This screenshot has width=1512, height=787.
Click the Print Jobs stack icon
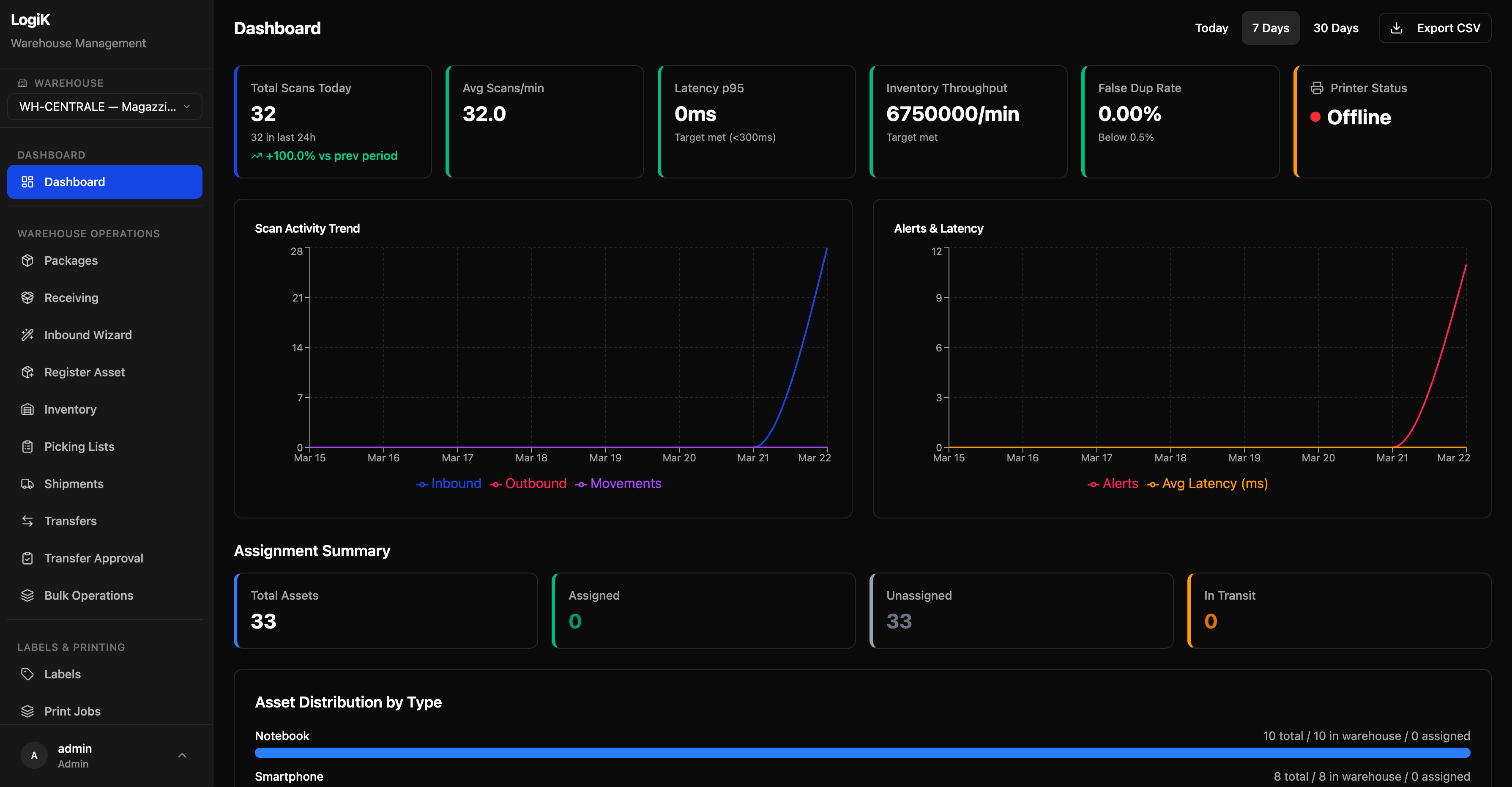(x=27, y=711)
